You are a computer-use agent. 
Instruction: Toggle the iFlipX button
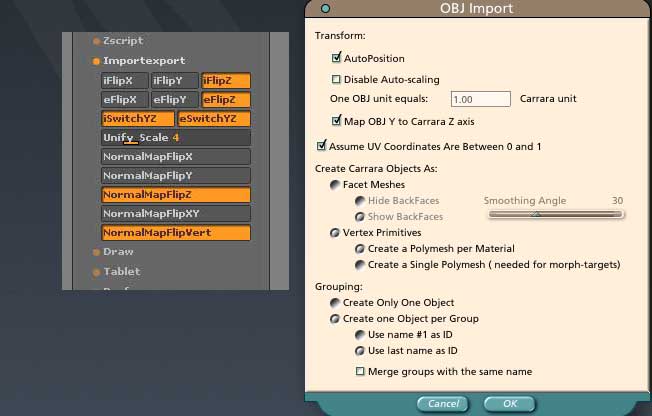[124, 81]
